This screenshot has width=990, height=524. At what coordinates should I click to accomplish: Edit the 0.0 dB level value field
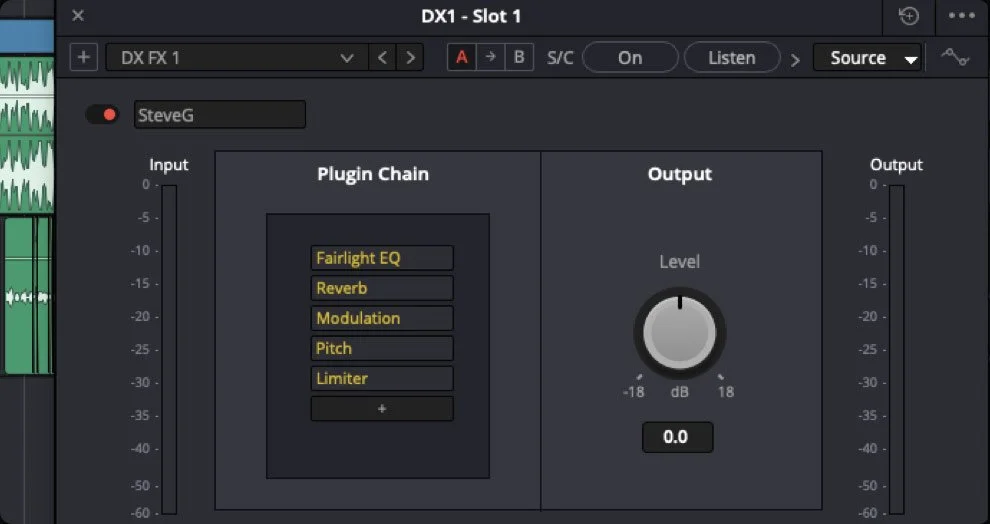677,437
